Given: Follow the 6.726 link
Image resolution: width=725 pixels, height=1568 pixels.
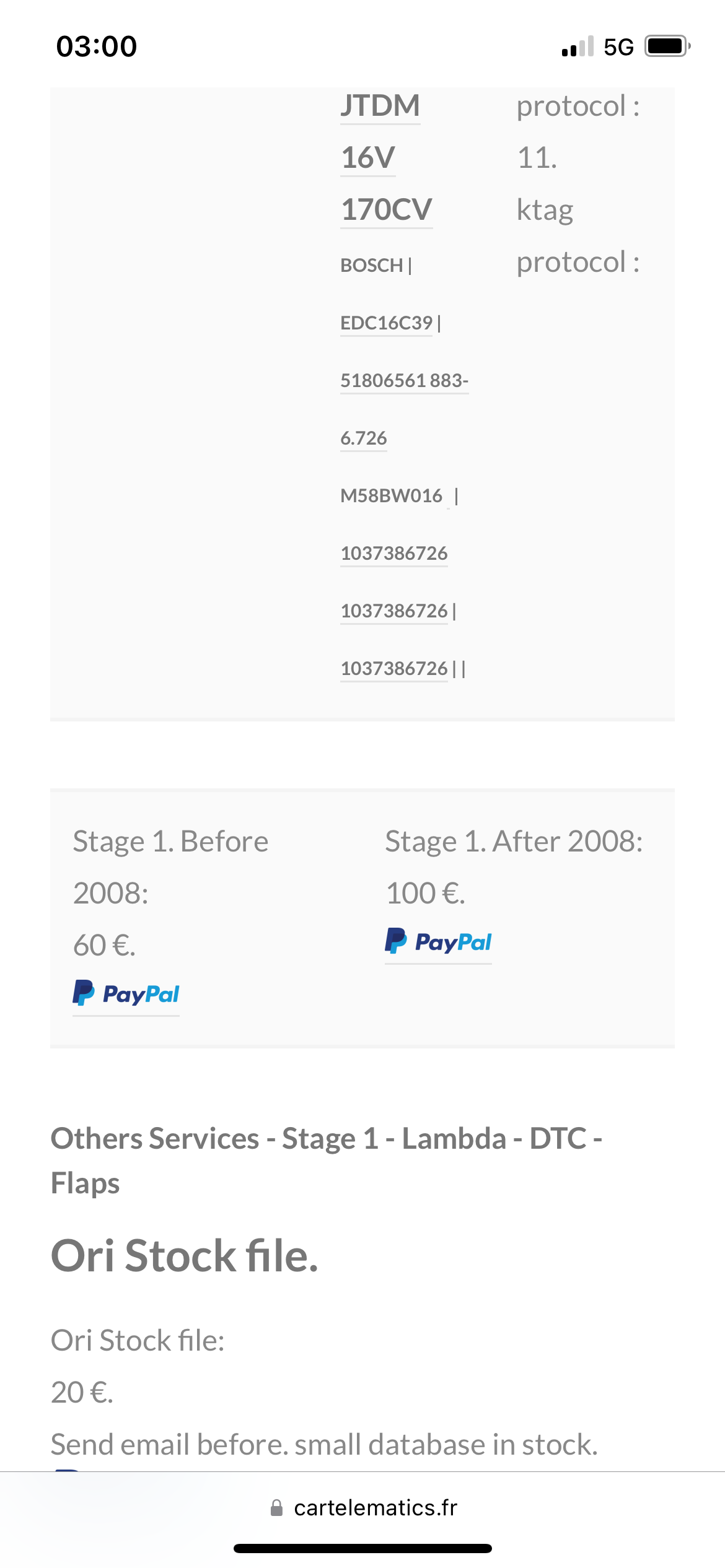Looking at the screenshot, I should click(364, 438).
